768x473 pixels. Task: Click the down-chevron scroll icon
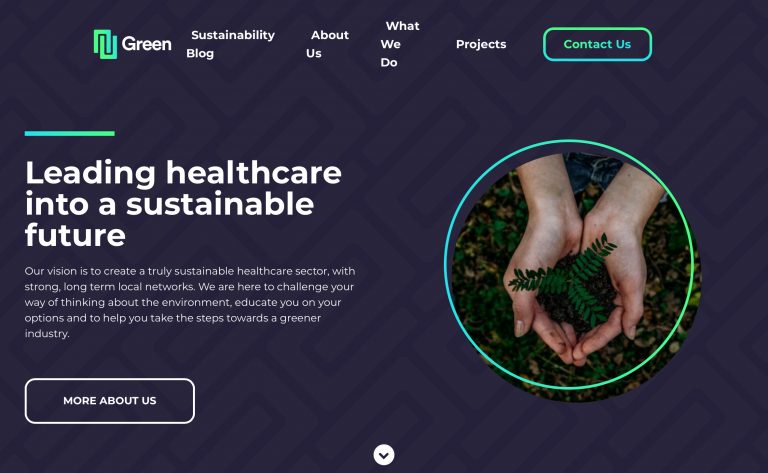384,455
